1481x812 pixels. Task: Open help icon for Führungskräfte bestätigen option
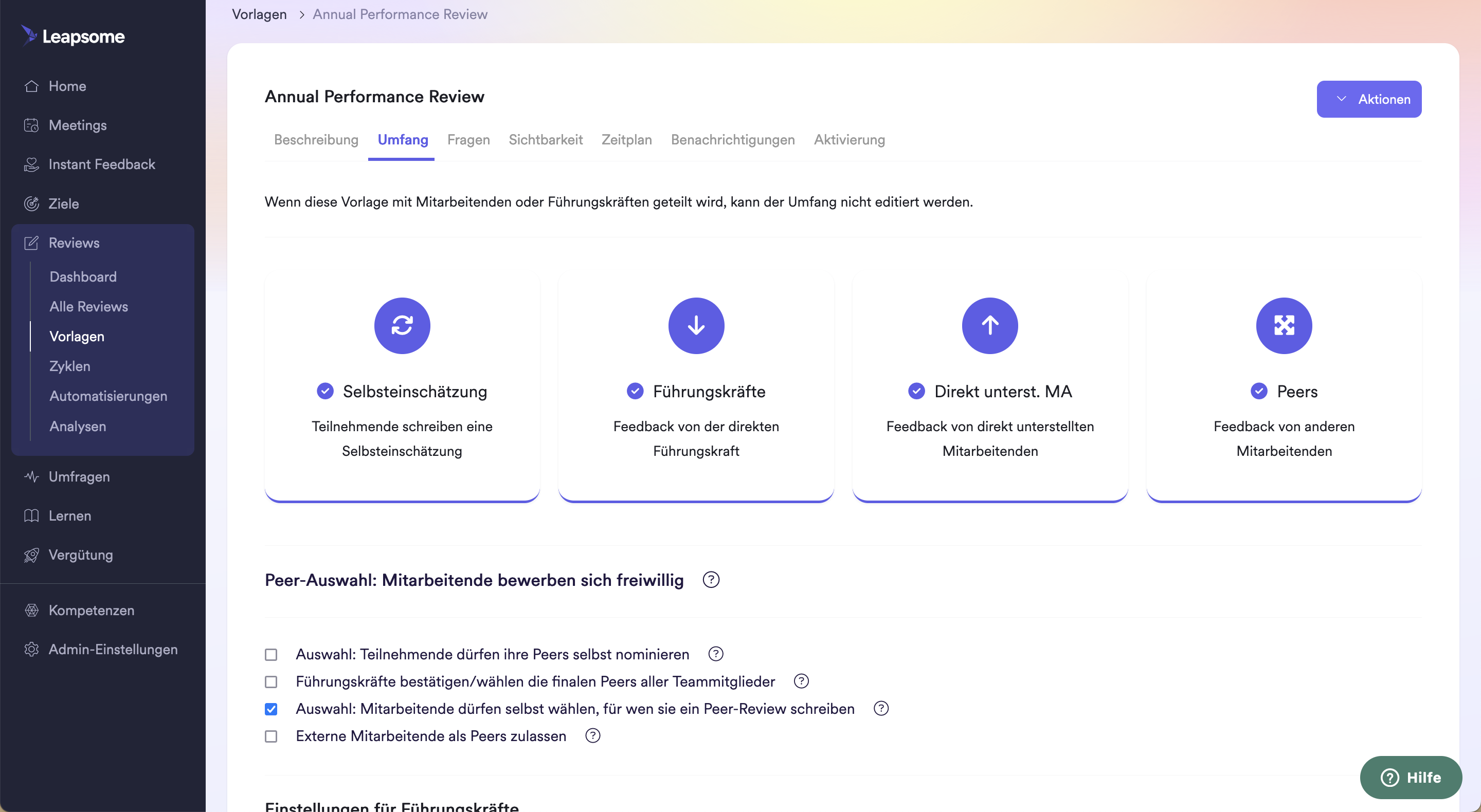click(x=802, y=681)
